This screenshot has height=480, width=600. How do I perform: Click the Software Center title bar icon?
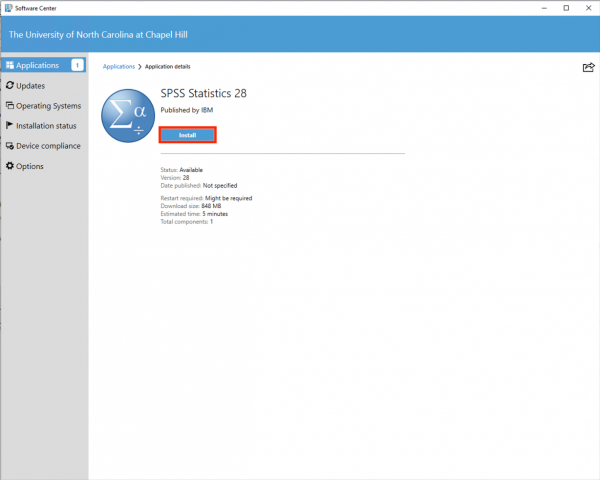point(8,8)
